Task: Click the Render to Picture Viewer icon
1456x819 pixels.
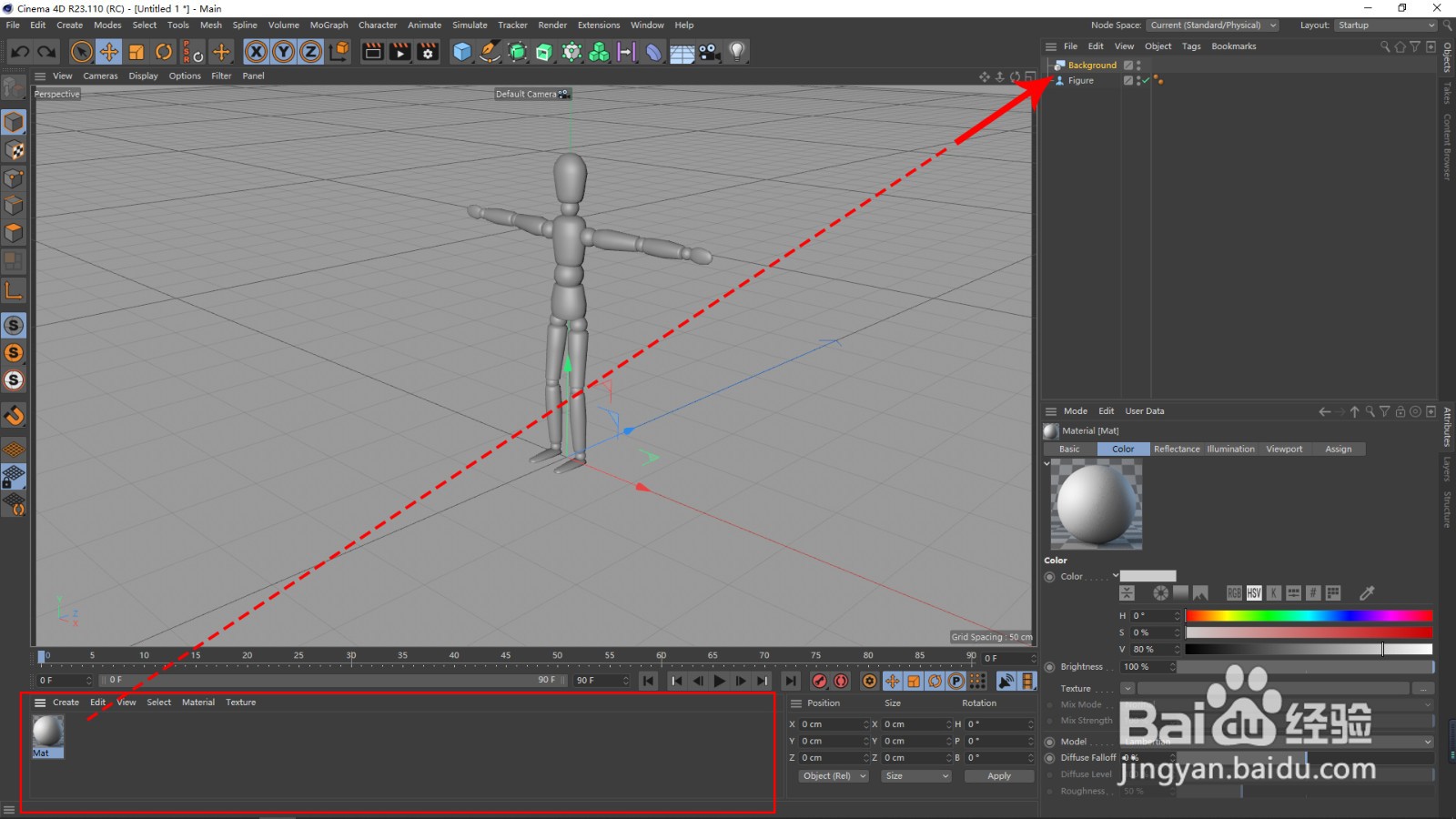Action: coord(400,52)
